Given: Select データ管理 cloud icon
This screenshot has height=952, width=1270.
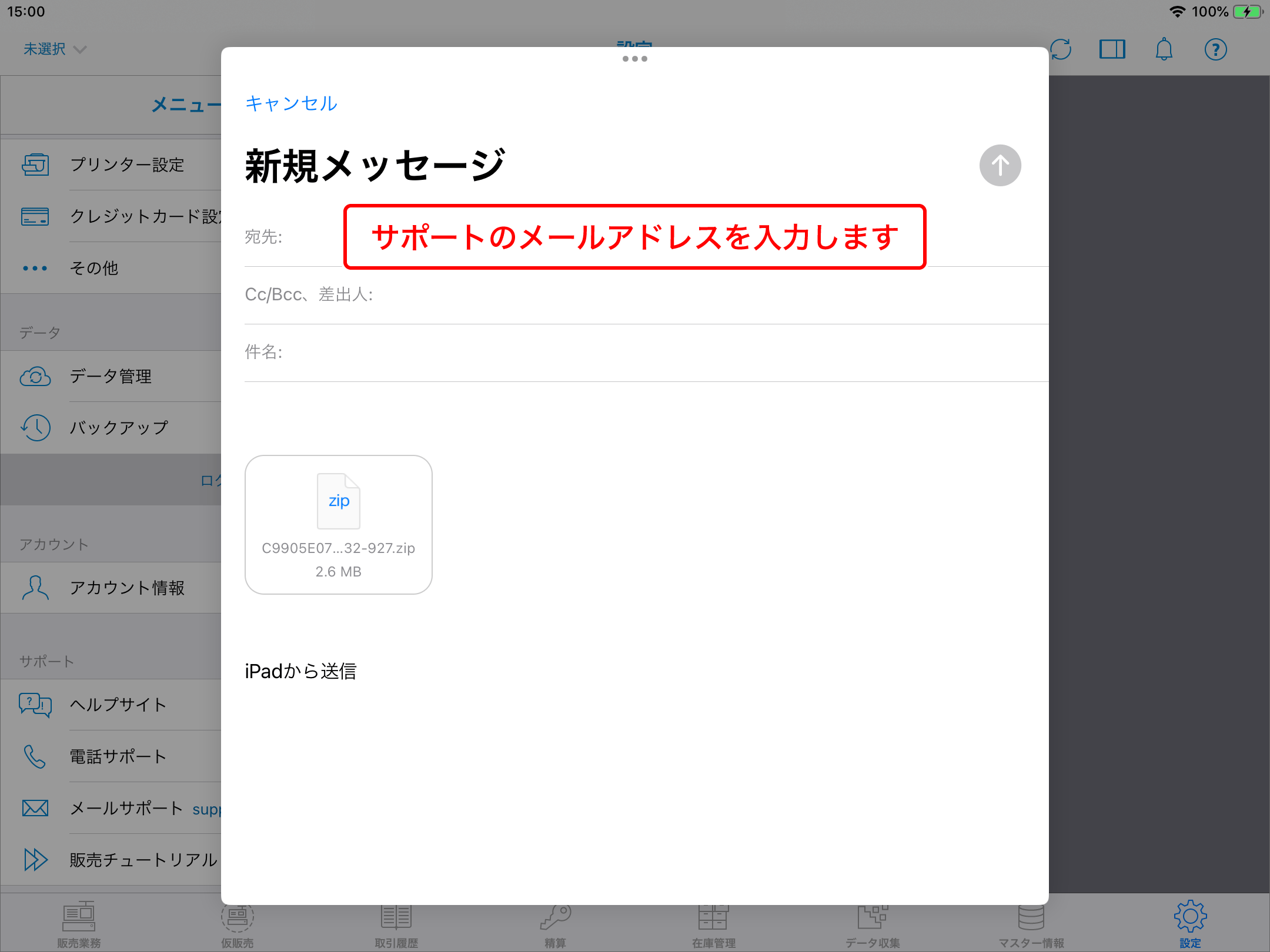Looking at the screenshot, I should click(x=35, y=376).
